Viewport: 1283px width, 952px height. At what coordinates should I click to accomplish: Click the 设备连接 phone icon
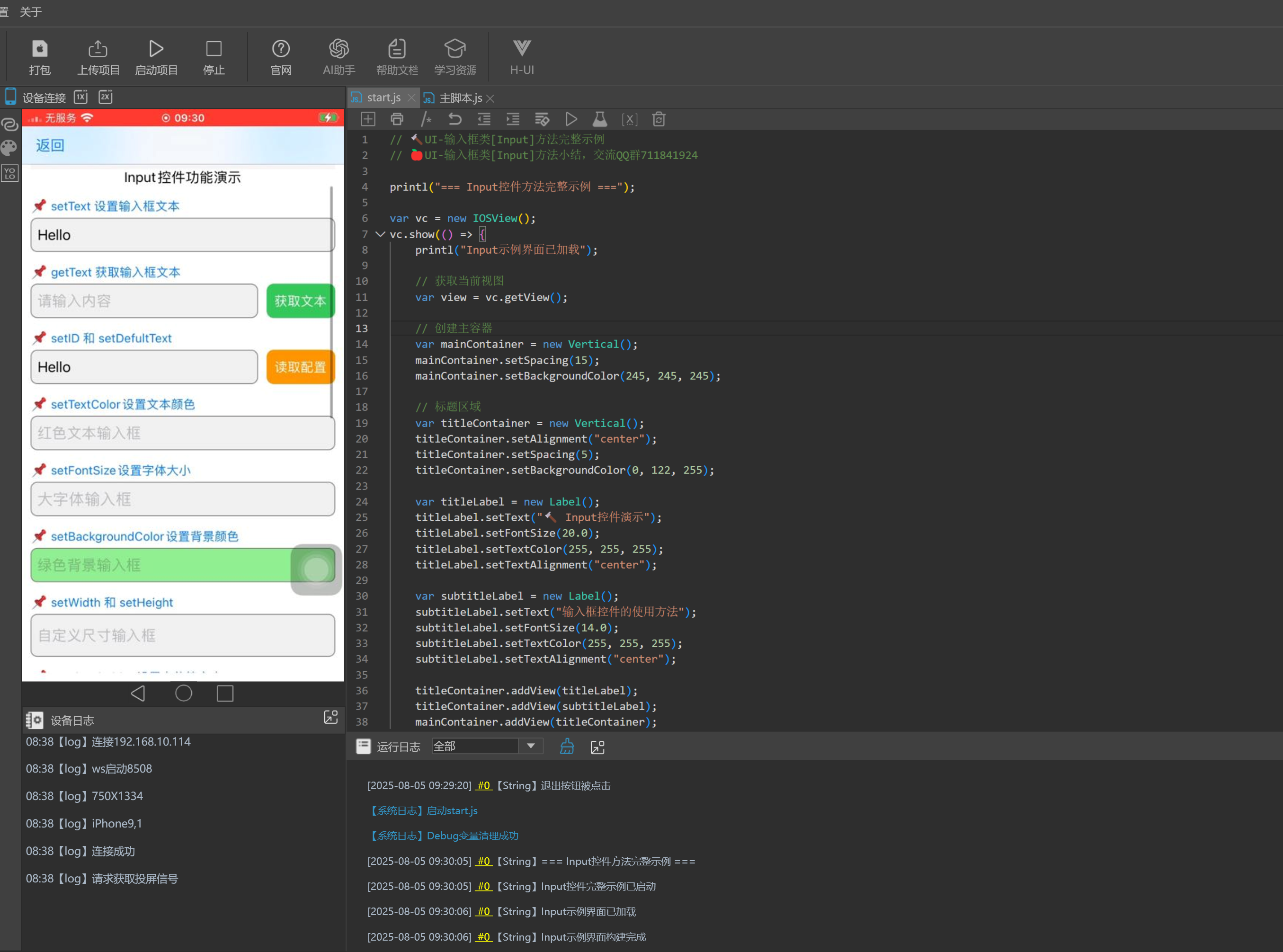(x=10, y=97)
